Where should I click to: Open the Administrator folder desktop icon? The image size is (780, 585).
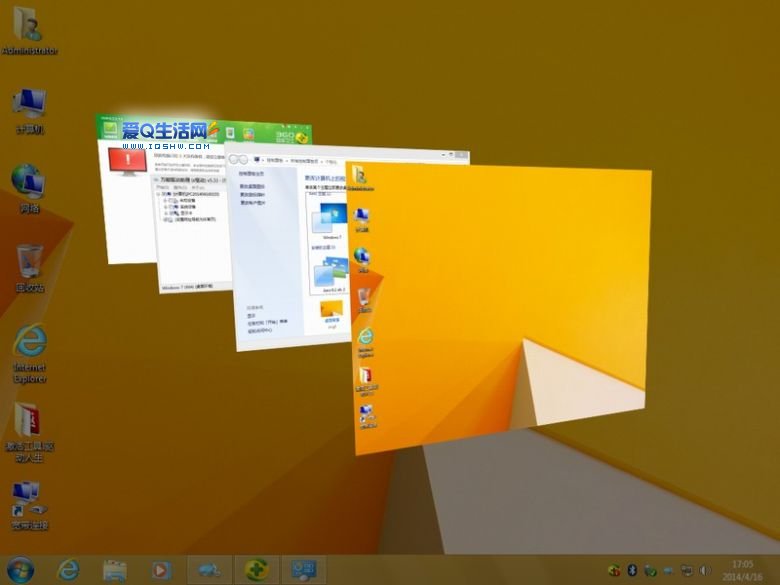[29, 28]
